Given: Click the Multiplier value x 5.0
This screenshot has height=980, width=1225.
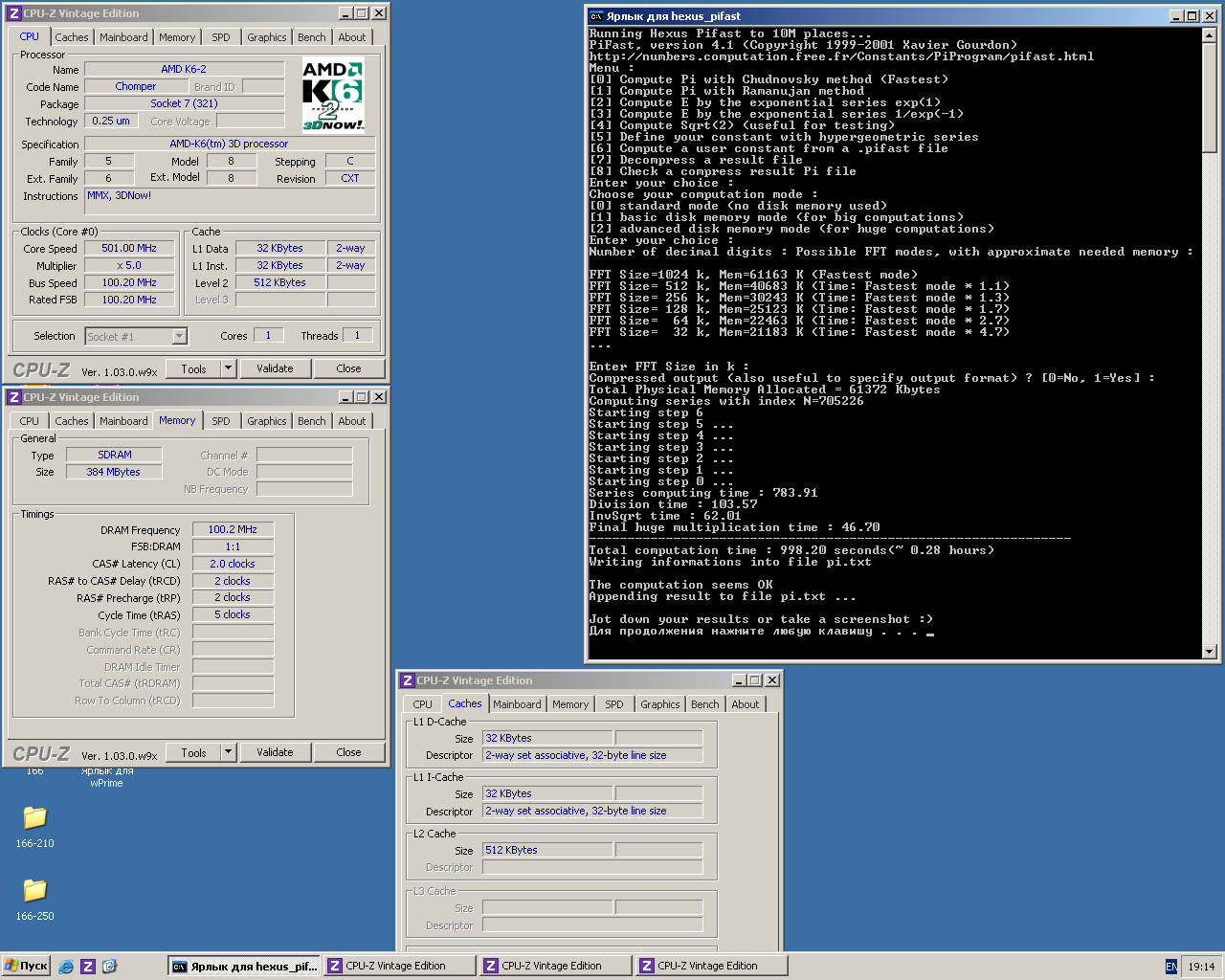Looking at the screenshot, I should (129, 265).
